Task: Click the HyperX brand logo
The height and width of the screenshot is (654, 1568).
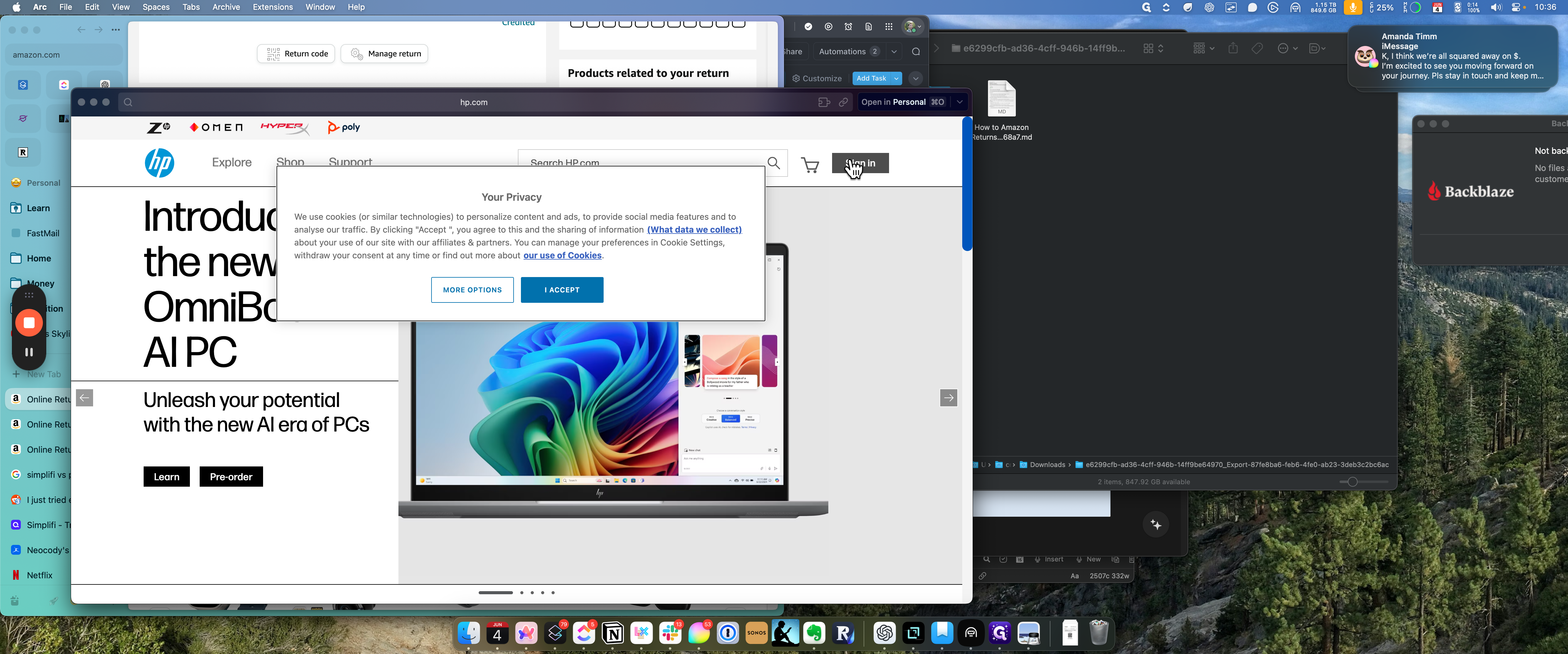Action: point(284,127)
